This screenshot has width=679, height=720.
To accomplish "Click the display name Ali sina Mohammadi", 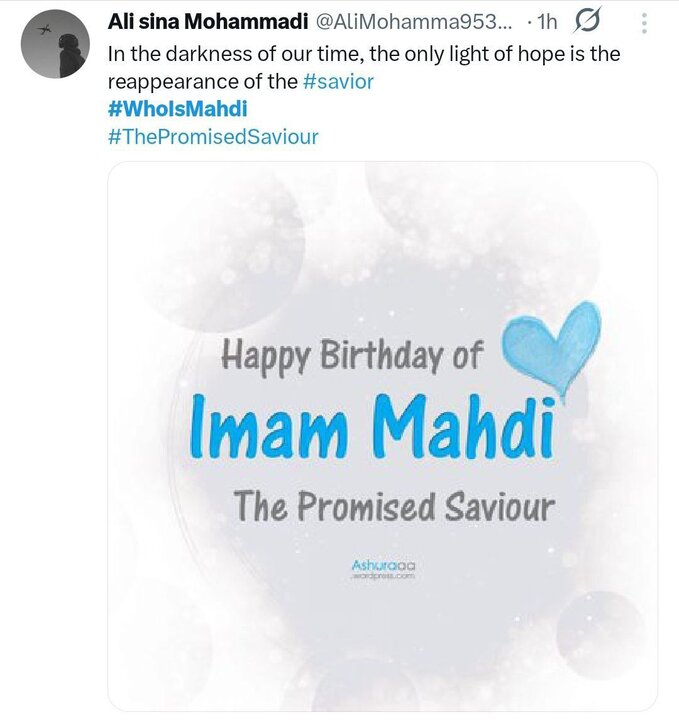I will click(208, 21).
